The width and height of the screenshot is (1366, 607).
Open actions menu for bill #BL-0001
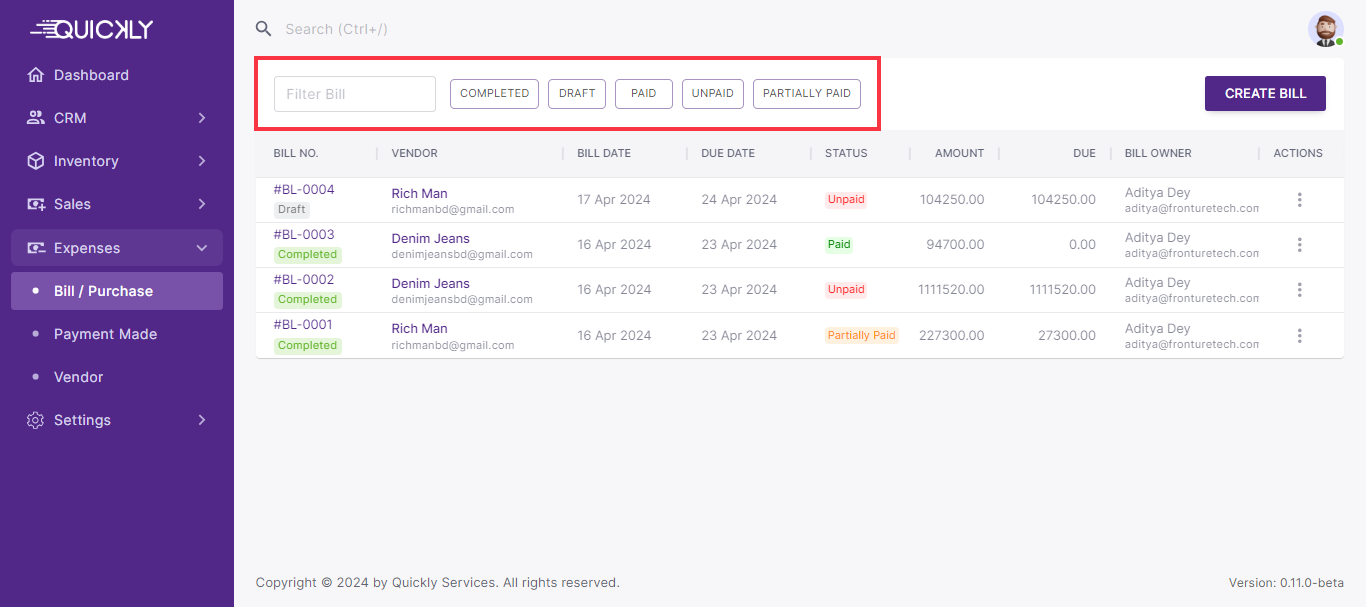[x=1299, y=335]
